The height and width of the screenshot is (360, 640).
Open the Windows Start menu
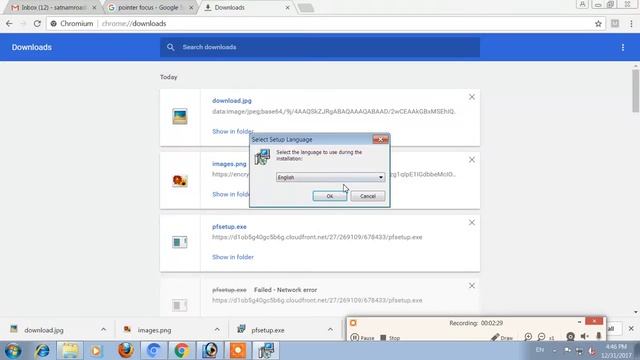pyautogui.click(x=13, y=351)
